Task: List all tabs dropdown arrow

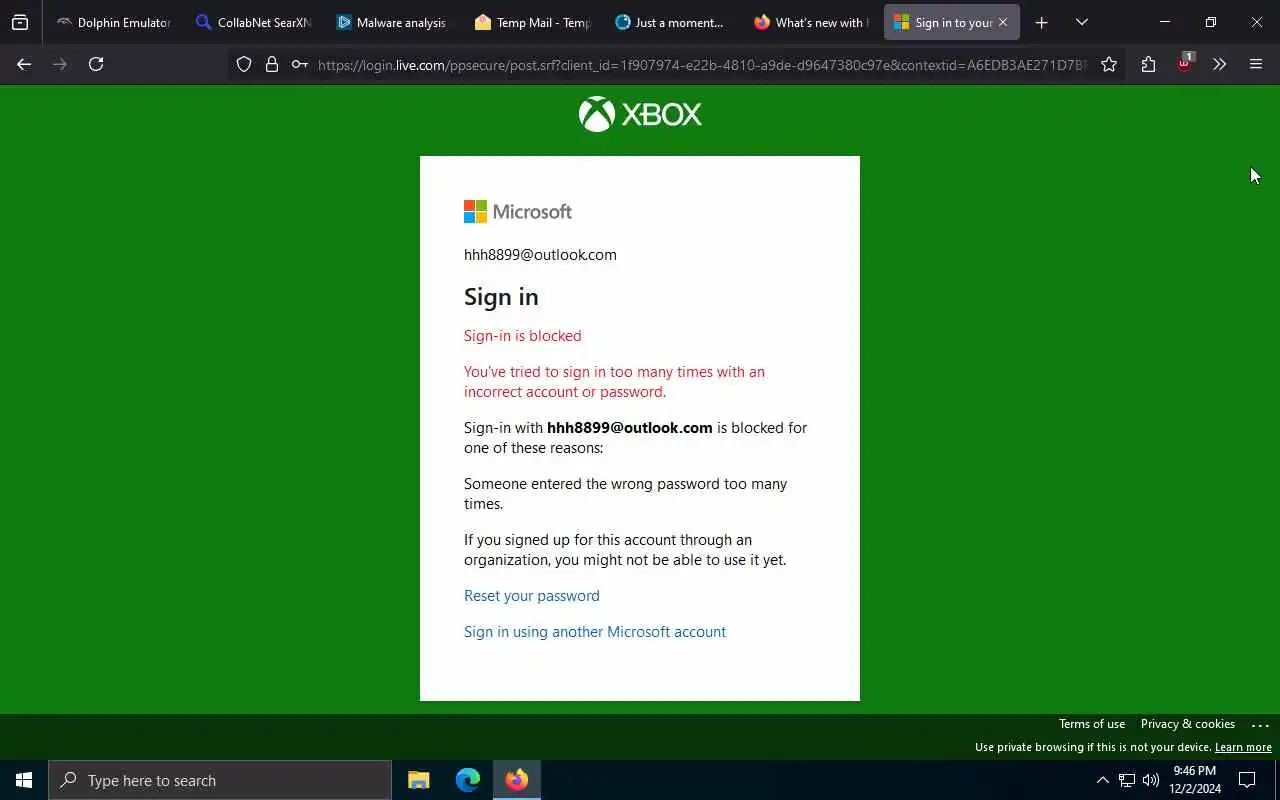Action: click(1081, 22)
